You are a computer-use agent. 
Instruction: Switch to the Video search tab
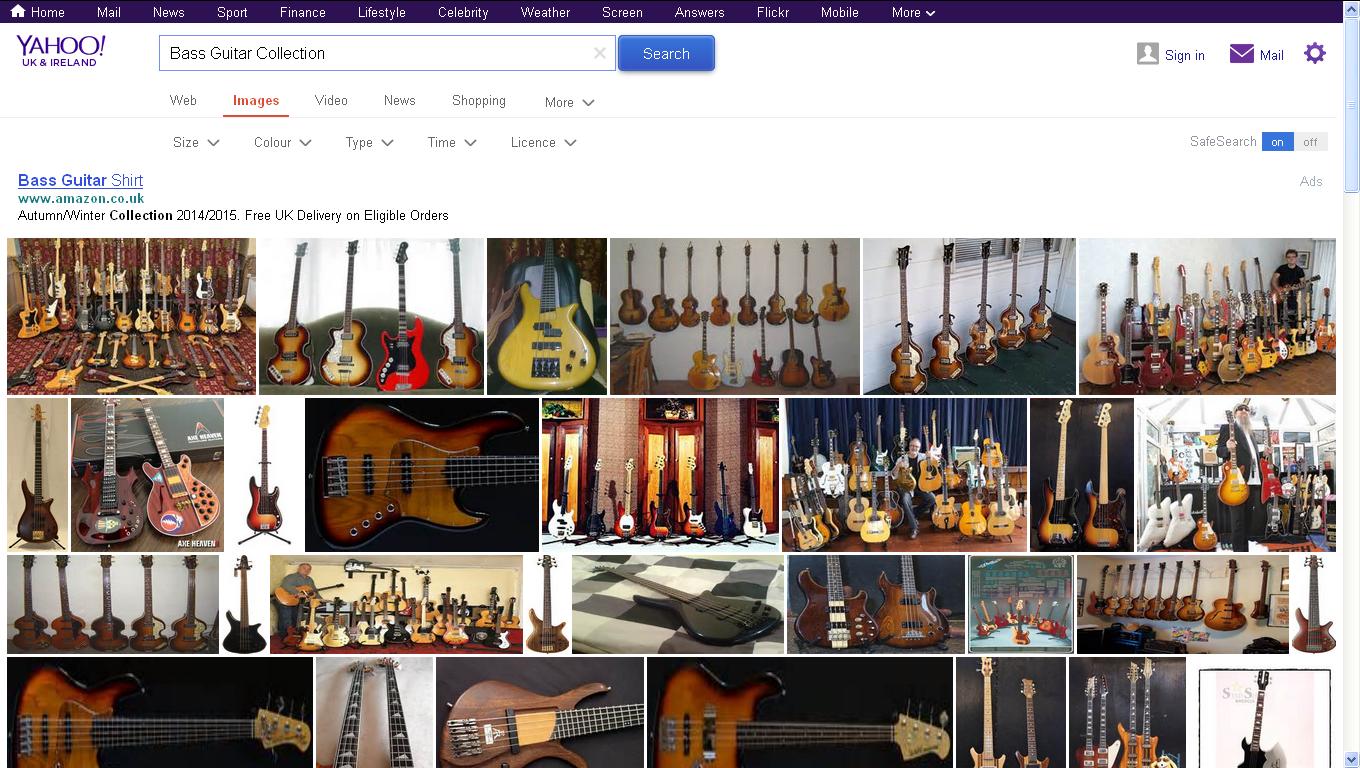tap(331, 100)
